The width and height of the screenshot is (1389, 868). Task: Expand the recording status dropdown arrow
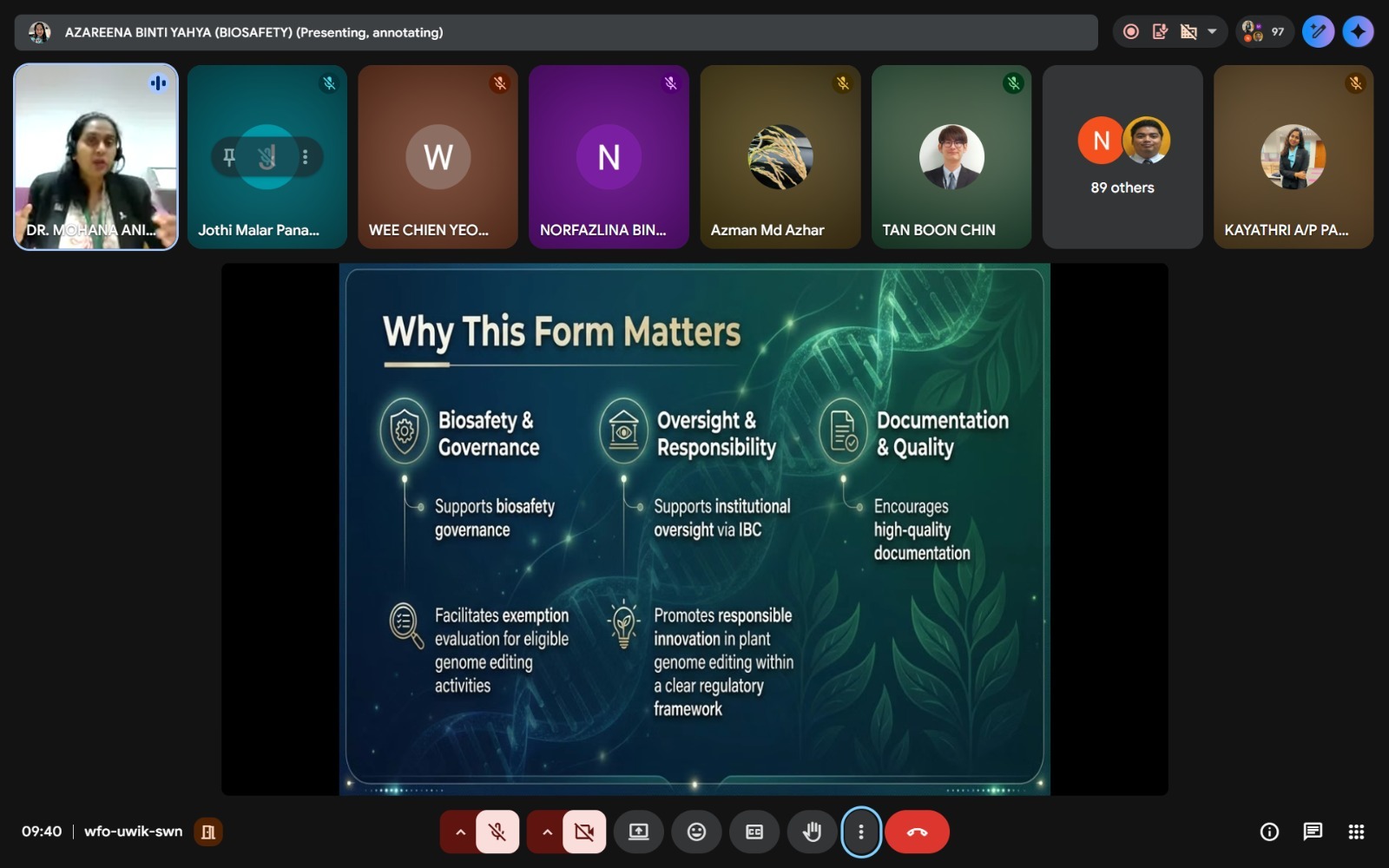coord(1212,32)
